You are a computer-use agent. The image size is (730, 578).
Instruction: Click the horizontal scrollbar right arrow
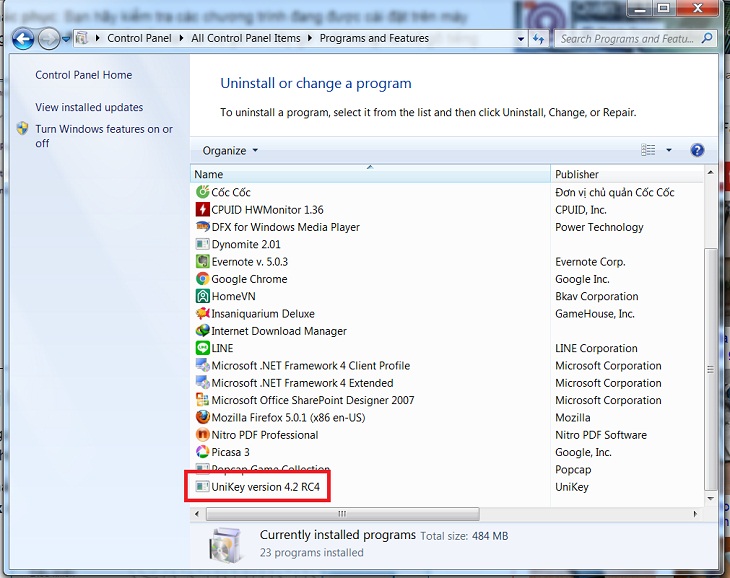tap(695, 514)
